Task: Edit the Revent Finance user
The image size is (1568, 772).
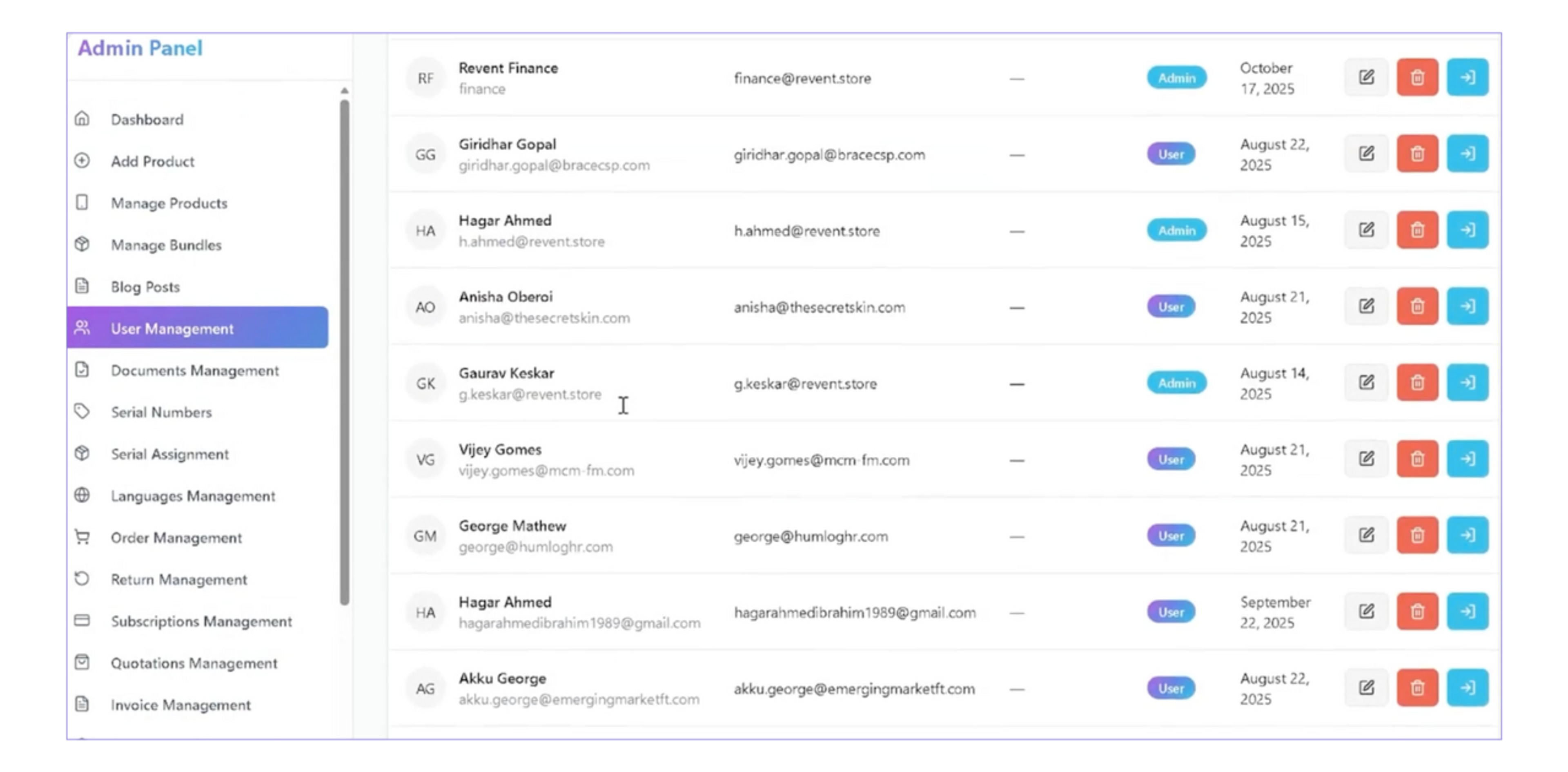Action: [x=1367, y=77]
